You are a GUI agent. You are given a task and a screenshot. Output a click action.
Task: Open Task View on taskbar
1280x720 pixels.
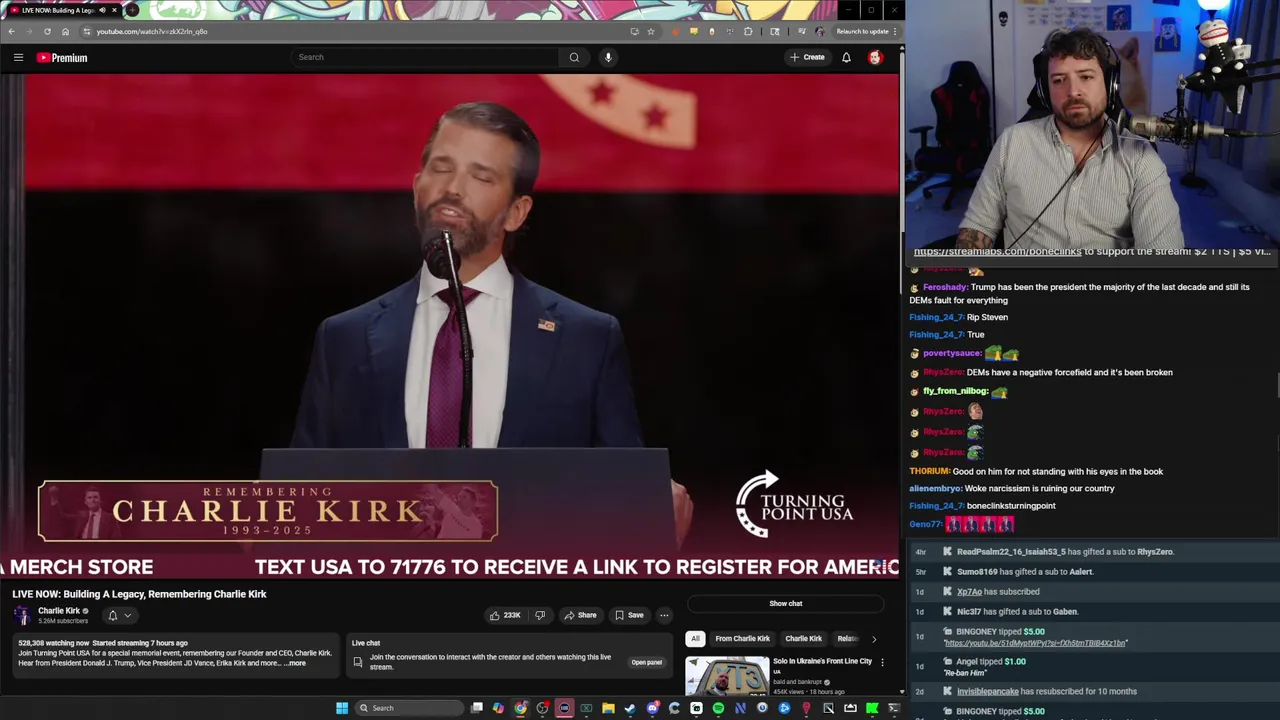[x=477, y=708]
